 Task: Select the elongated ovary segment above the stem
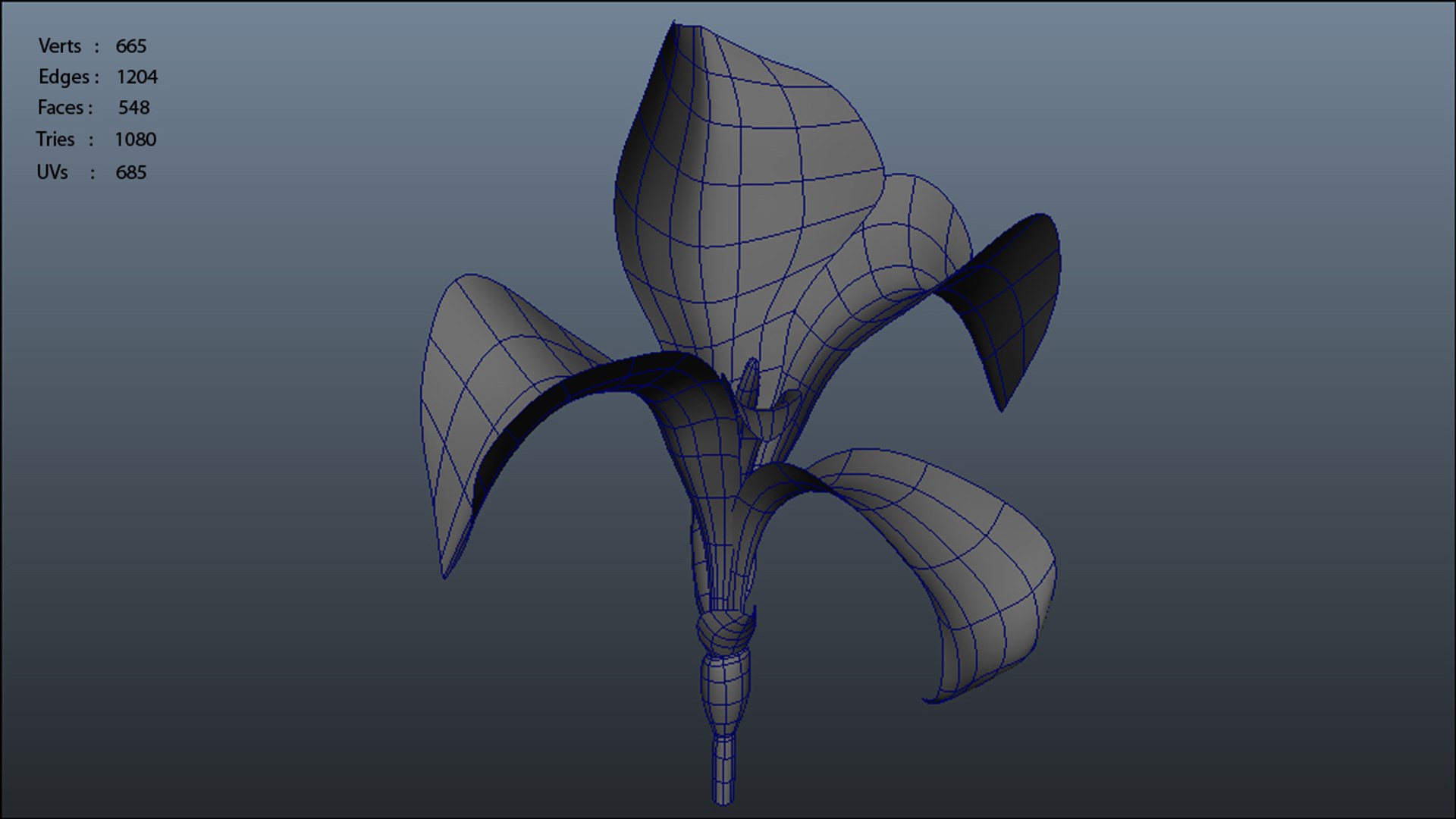(724, 694)
